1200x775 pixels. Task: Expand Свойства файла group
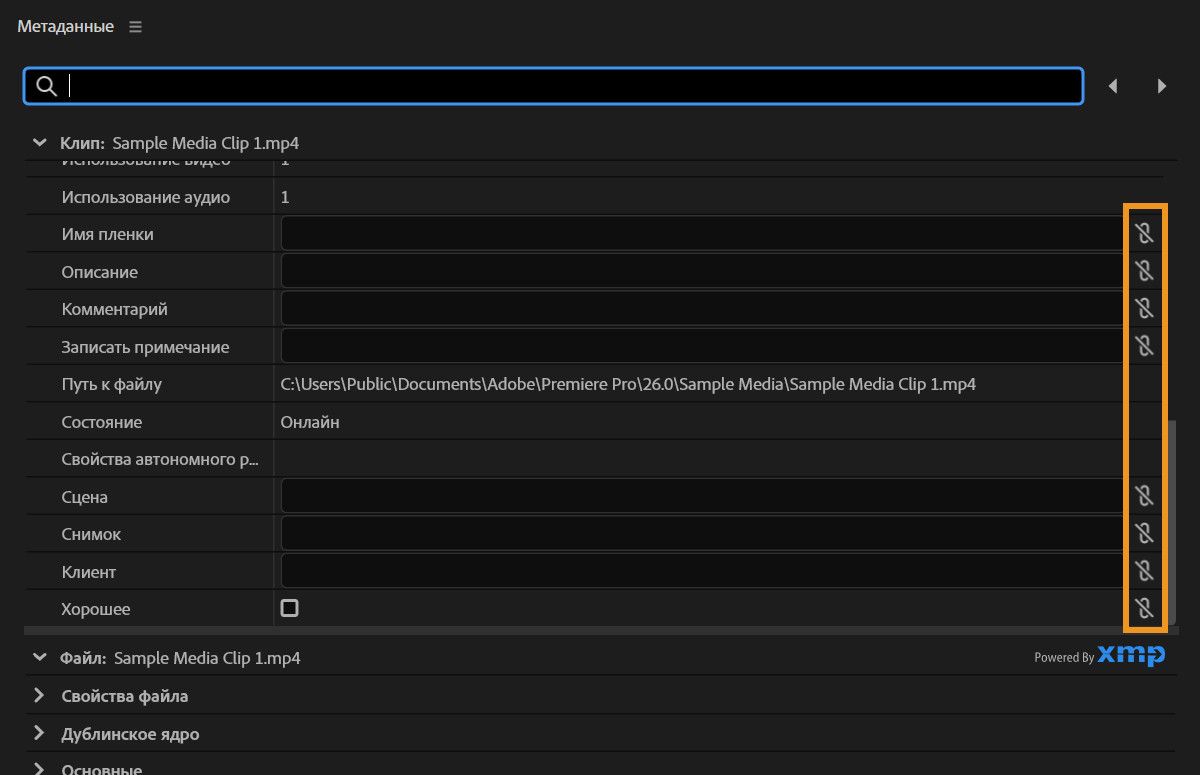(x=39, y=695)
